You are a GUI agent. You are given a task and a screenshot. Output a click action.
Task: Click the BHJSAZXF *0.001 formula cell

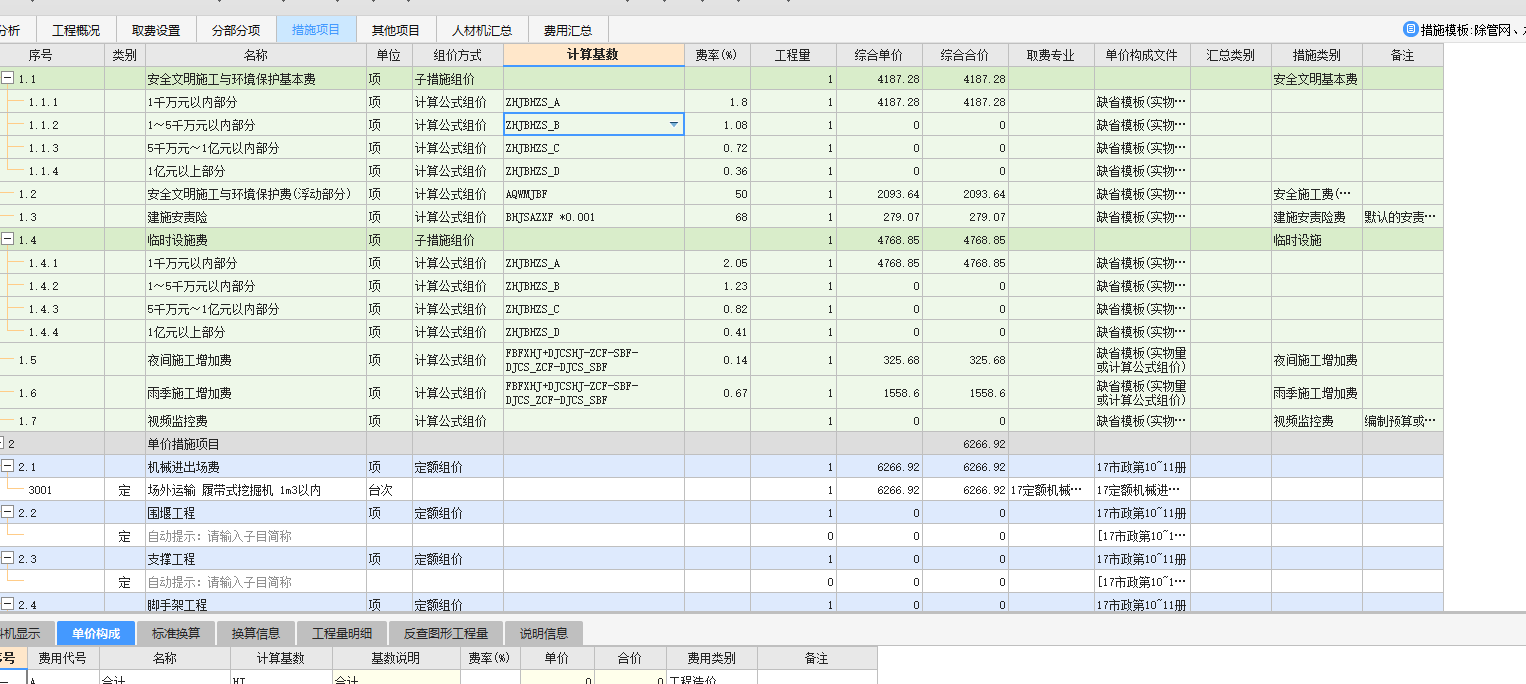point(594,217)
